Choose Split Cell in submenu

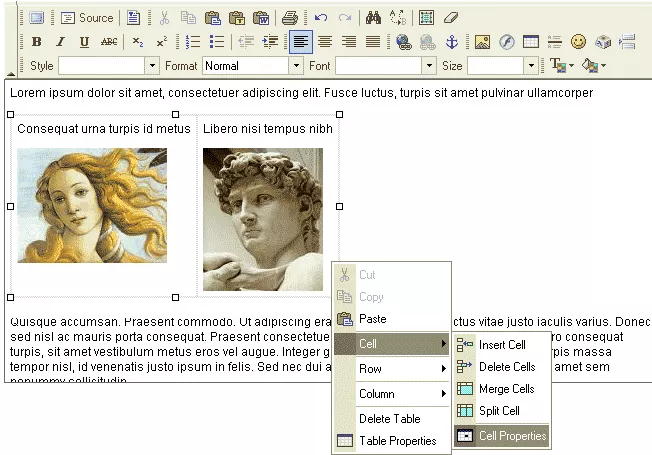501,411
